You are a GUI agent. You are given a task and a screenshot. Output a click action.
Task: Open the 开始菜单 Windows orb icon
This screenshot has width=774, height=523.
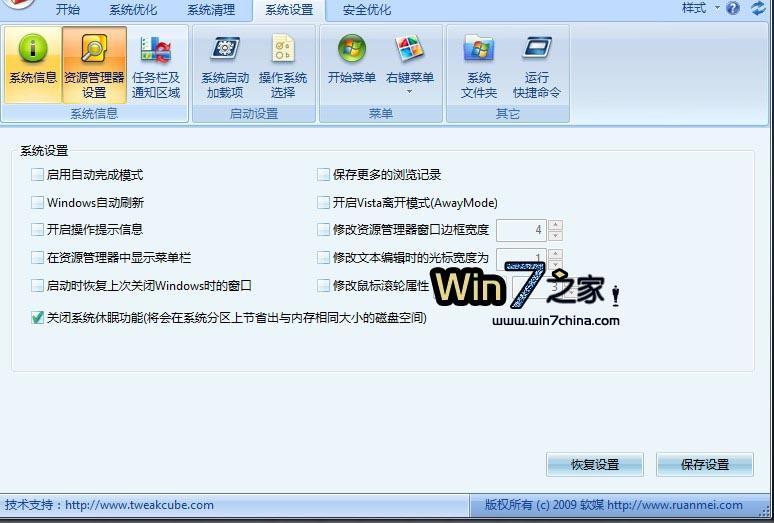coord(352,48)
